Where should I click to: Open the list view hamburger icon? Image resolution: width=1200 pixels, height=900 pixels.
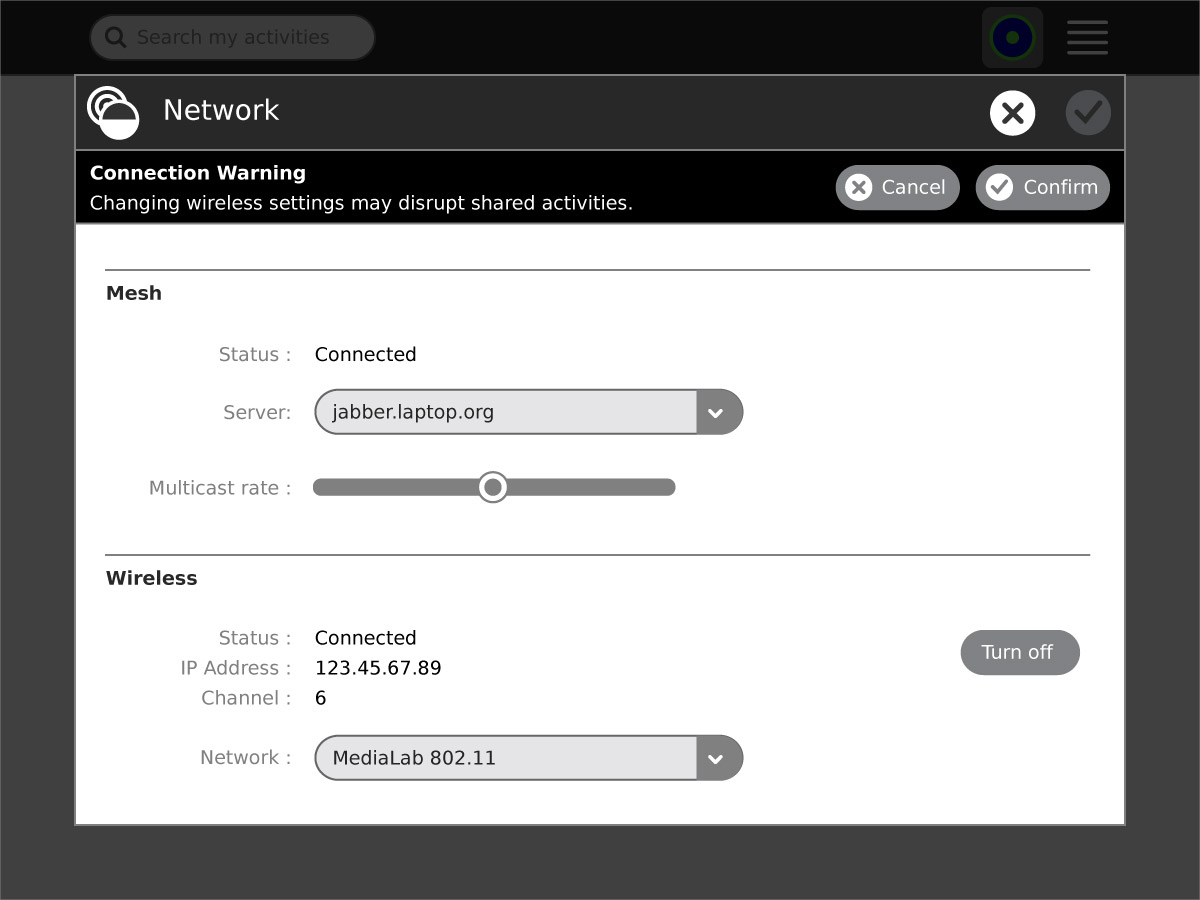point(1087,38)
